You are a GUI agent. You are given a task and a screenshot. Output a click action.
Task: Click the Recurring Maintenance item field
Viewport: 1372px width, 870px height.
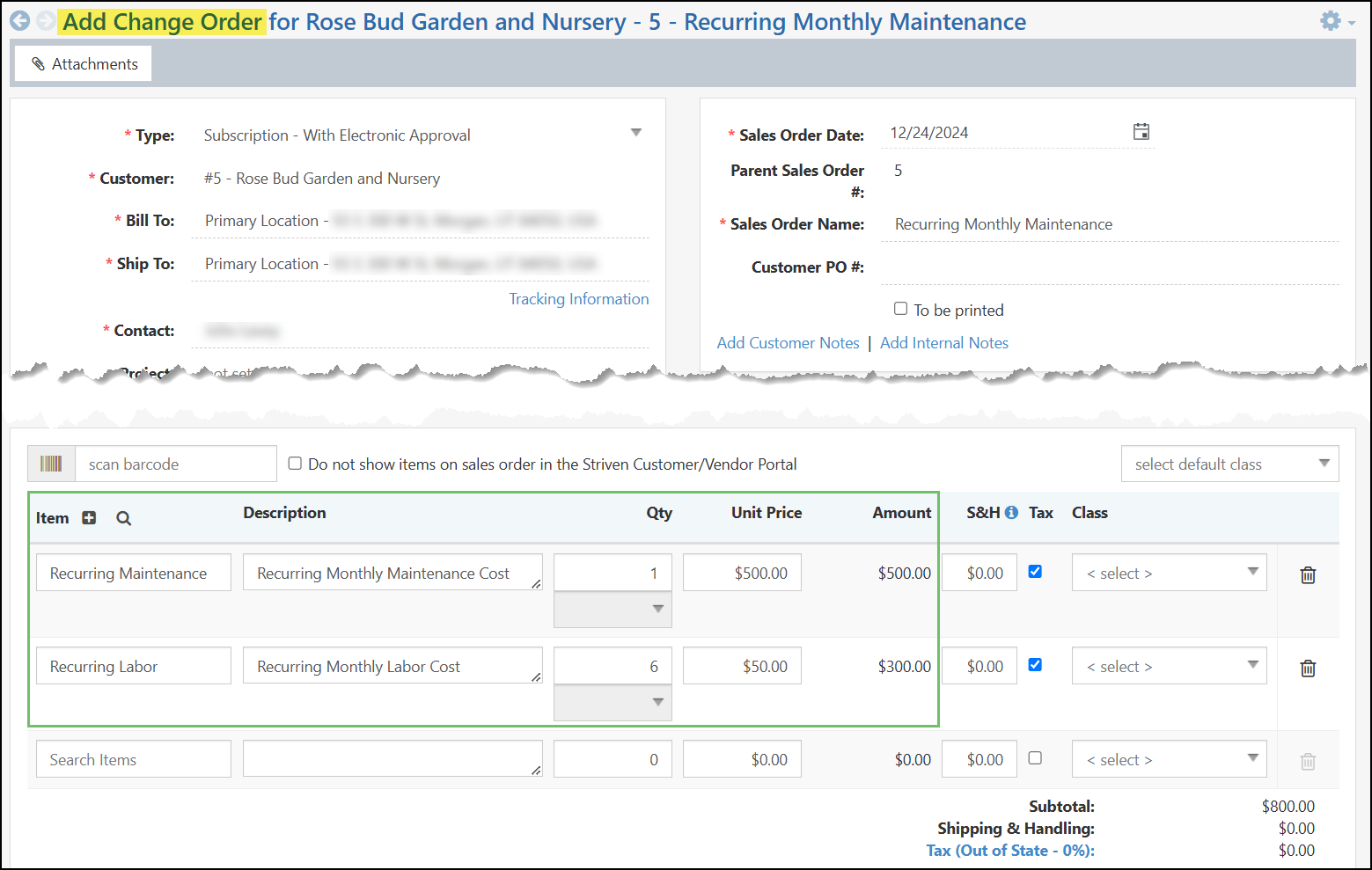click(x=134, y=573)
